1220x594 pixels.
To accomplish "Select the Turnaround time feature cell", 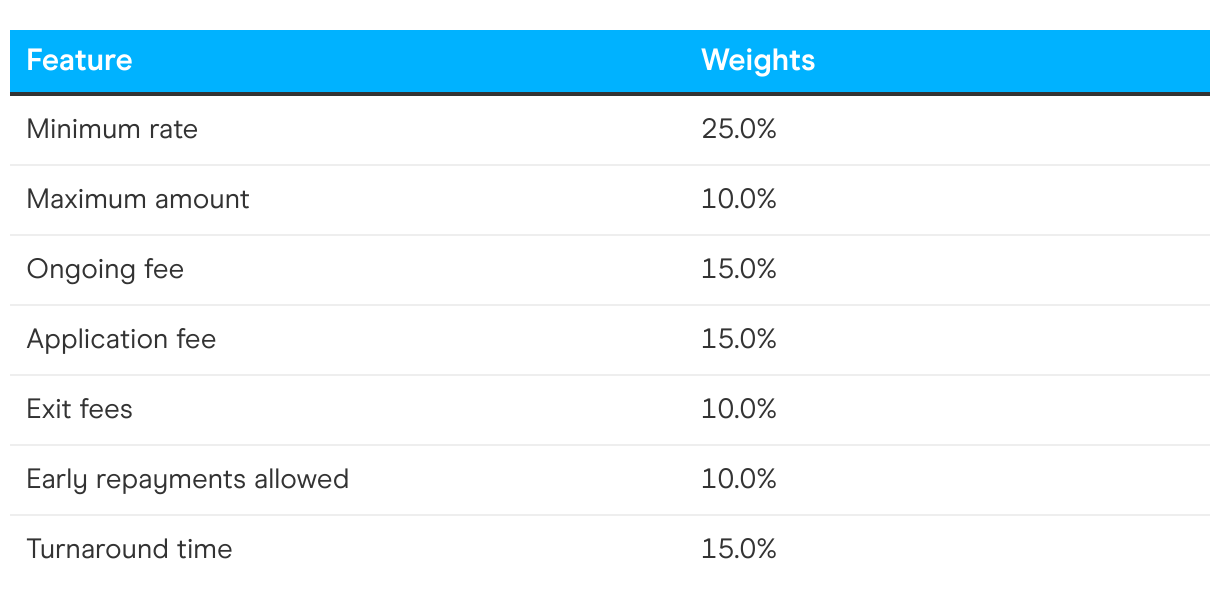I will (129, 549).
